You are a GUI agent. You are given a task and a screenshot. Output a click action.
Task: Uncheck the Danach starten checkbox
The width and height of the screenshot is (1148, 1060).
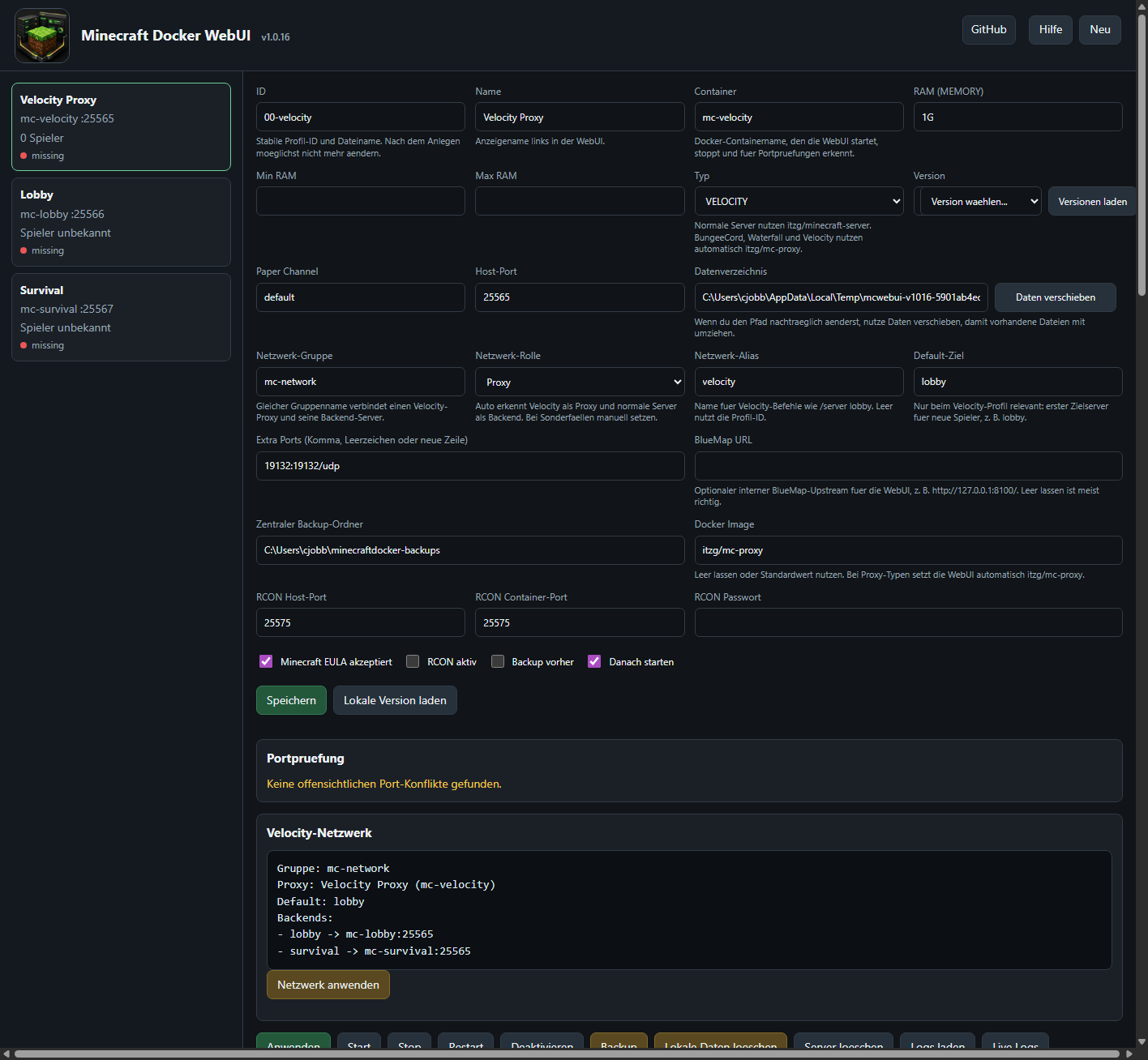[594, 661]
